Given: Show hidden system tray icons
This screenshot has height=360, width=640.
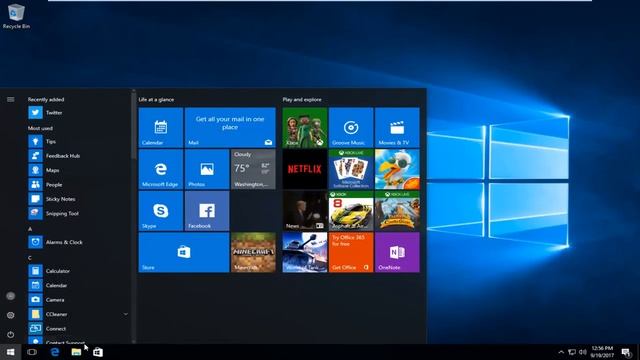Looking at the screenshot, I should click(561, 352).
